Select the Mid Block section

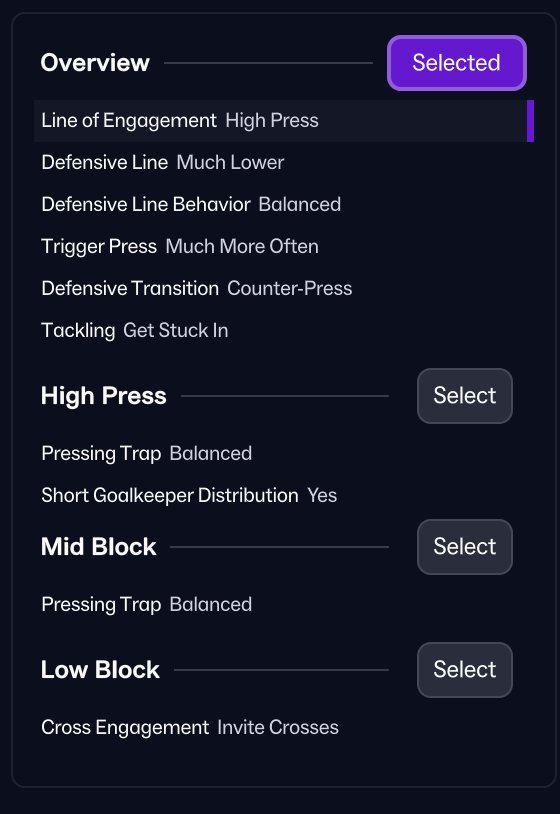click(x=465, y=547)
